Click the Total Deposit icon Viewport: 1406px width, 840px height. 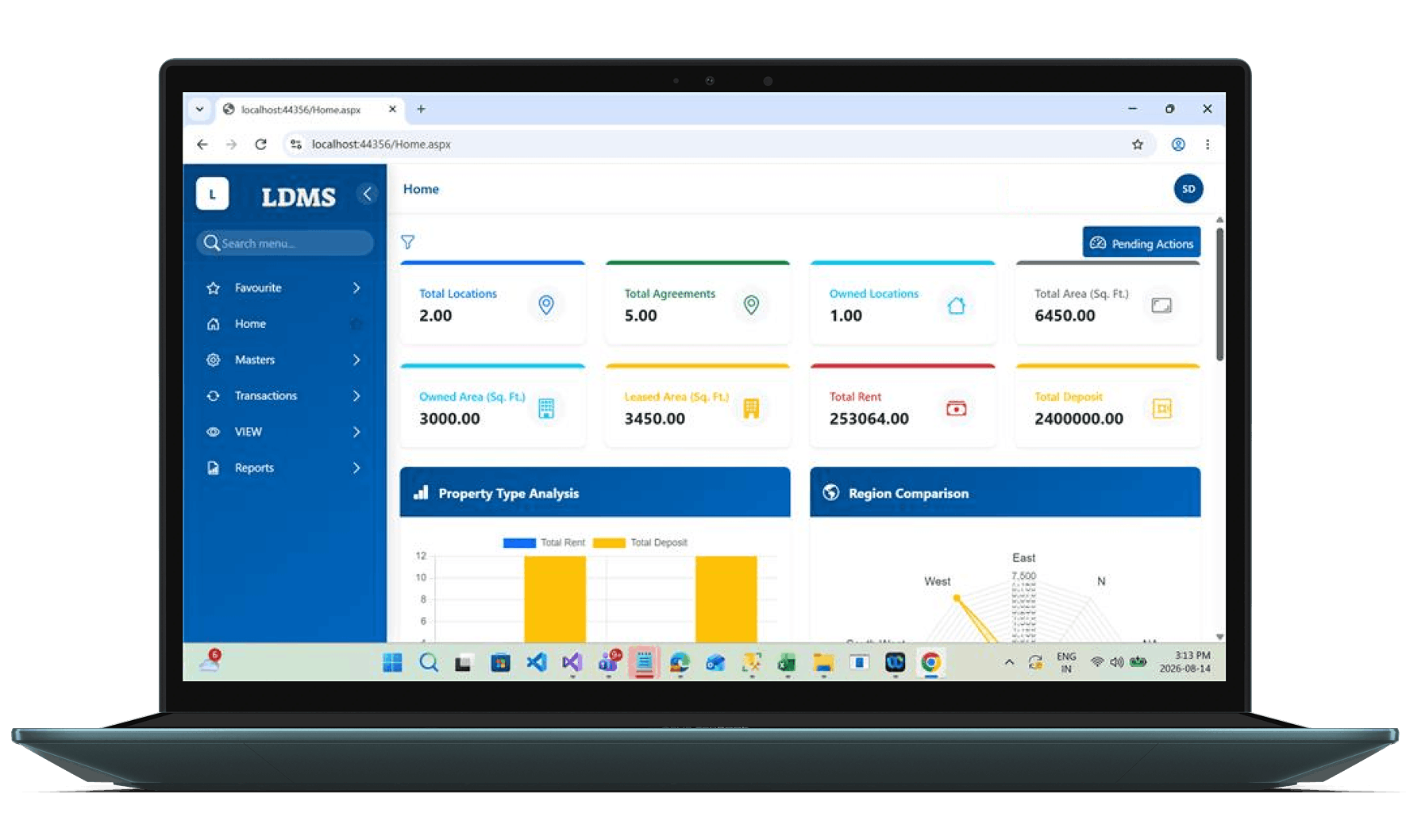click(1161, 408)
